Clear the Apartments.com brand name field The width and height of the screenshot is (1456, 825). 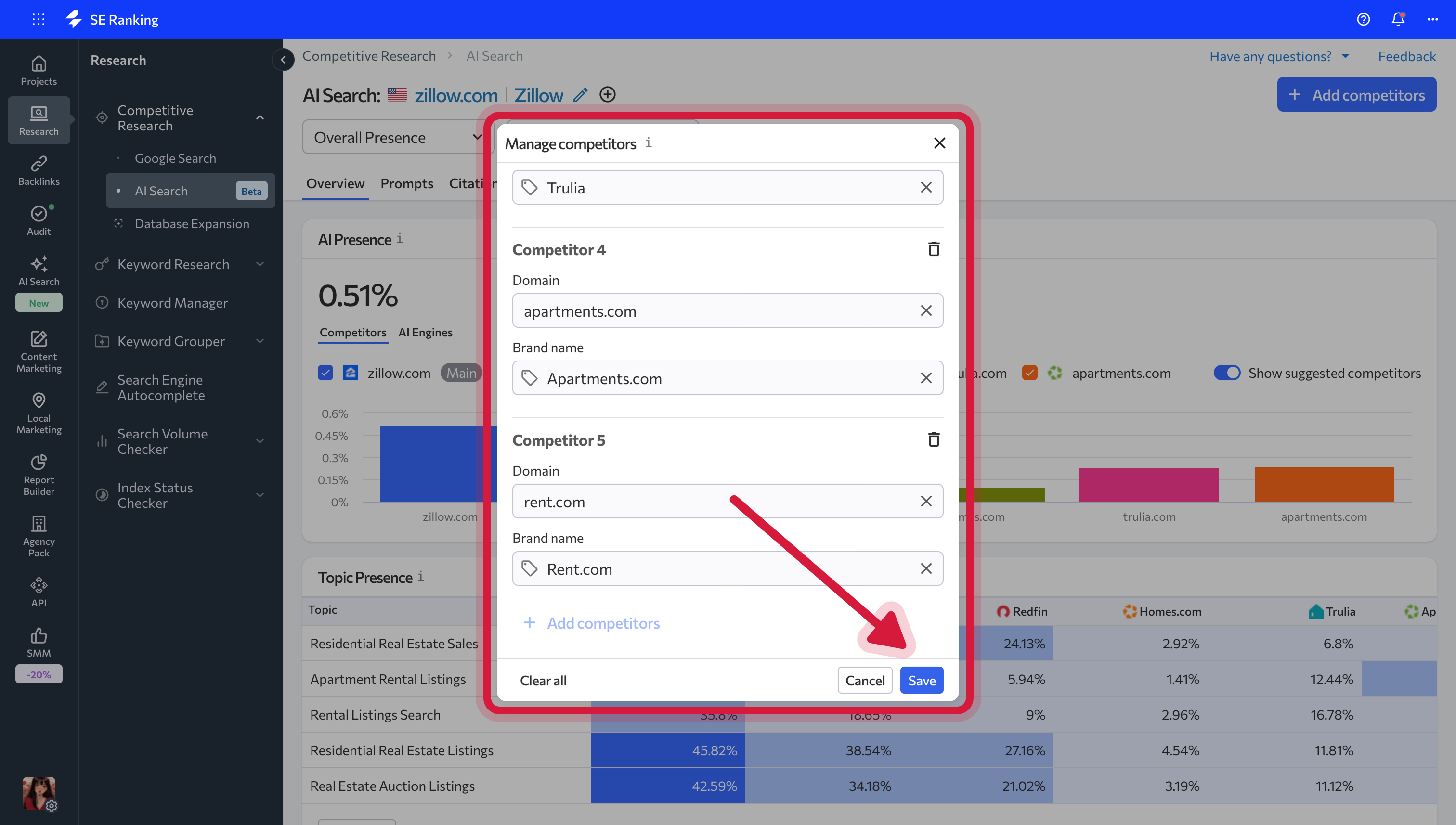click(x=926, y=378)
